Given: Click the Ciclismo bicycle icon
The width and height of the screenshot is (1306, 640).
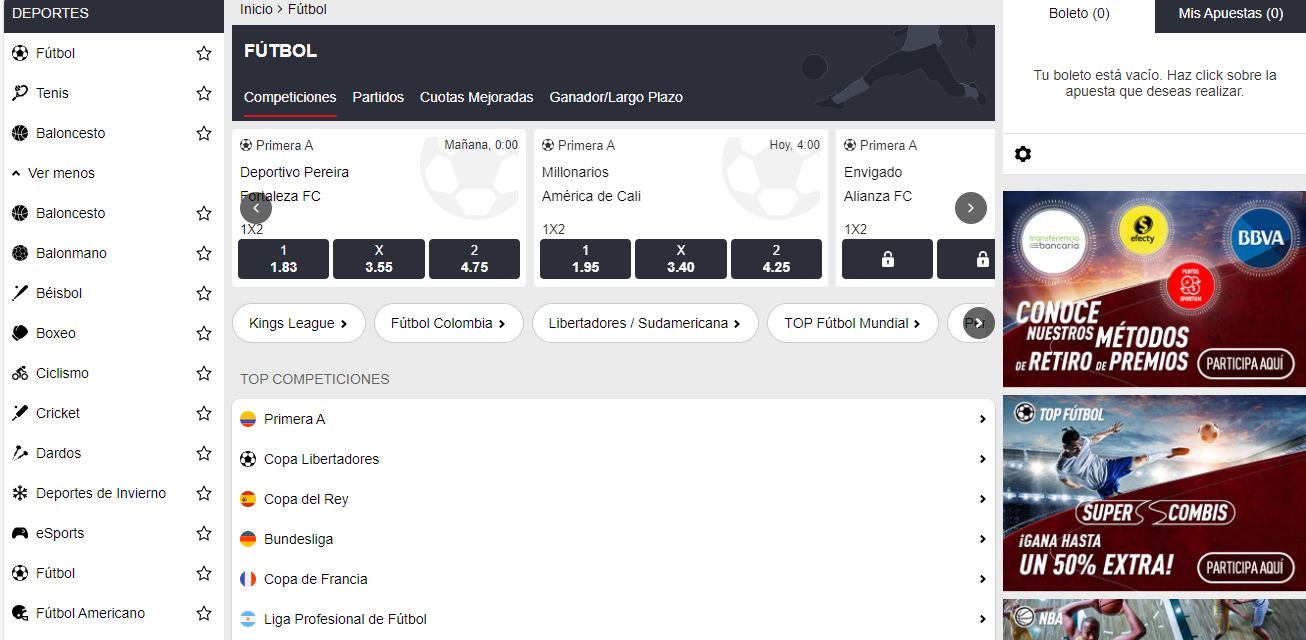Looking at the screenshot, I should (x=20, y=373).
